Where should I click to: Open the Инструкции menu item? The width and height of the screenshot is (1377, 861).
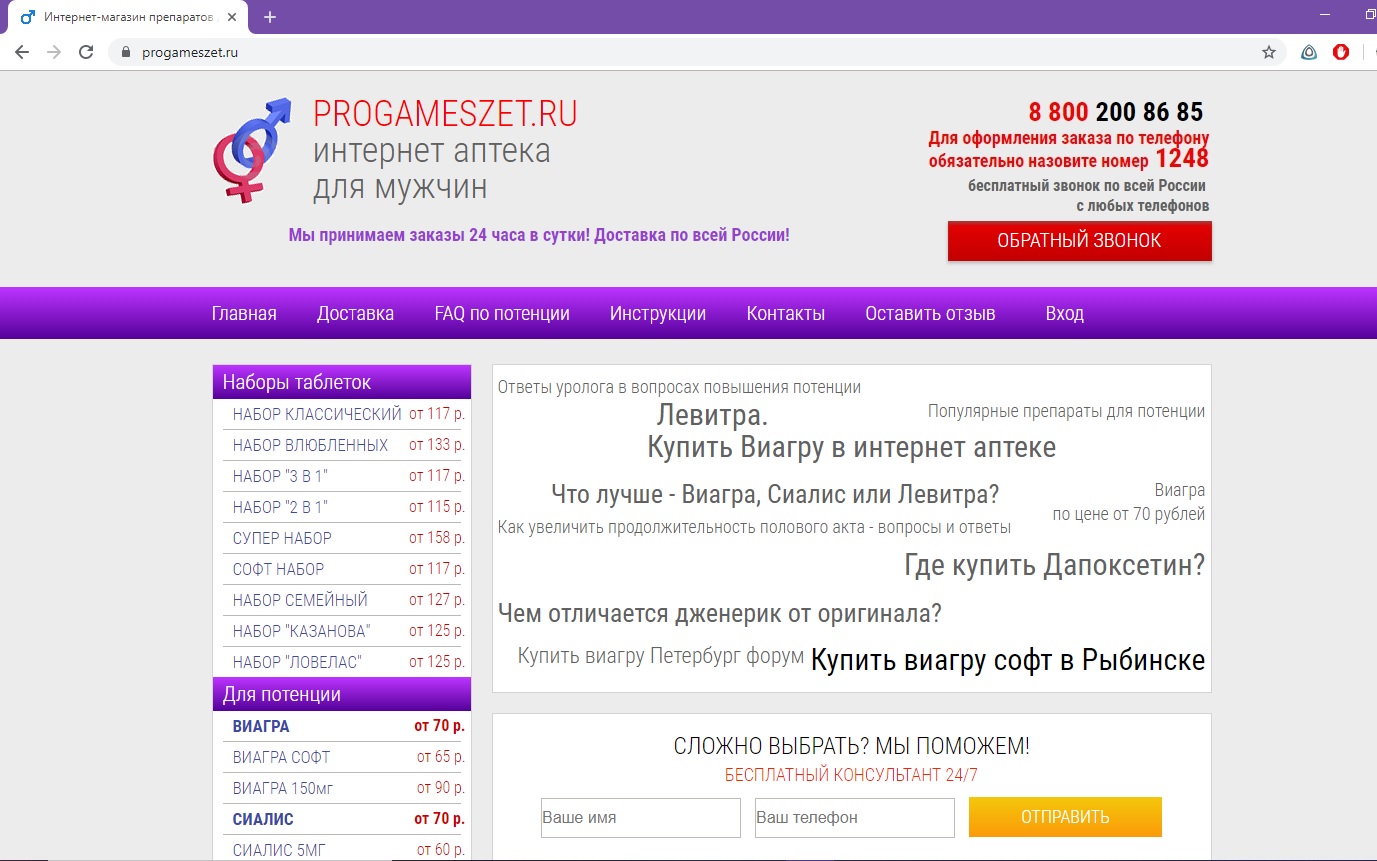pos(658,313)
